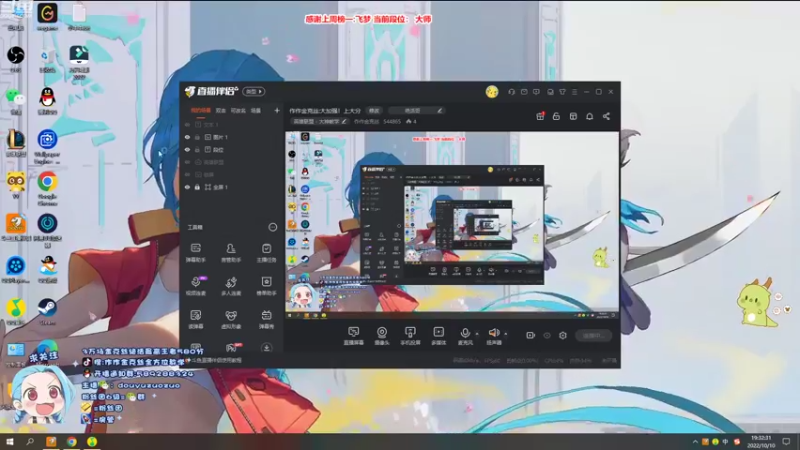Open the 虚拟形象 avatar tool
Screen dimensions: 800x450
[231, 319]
